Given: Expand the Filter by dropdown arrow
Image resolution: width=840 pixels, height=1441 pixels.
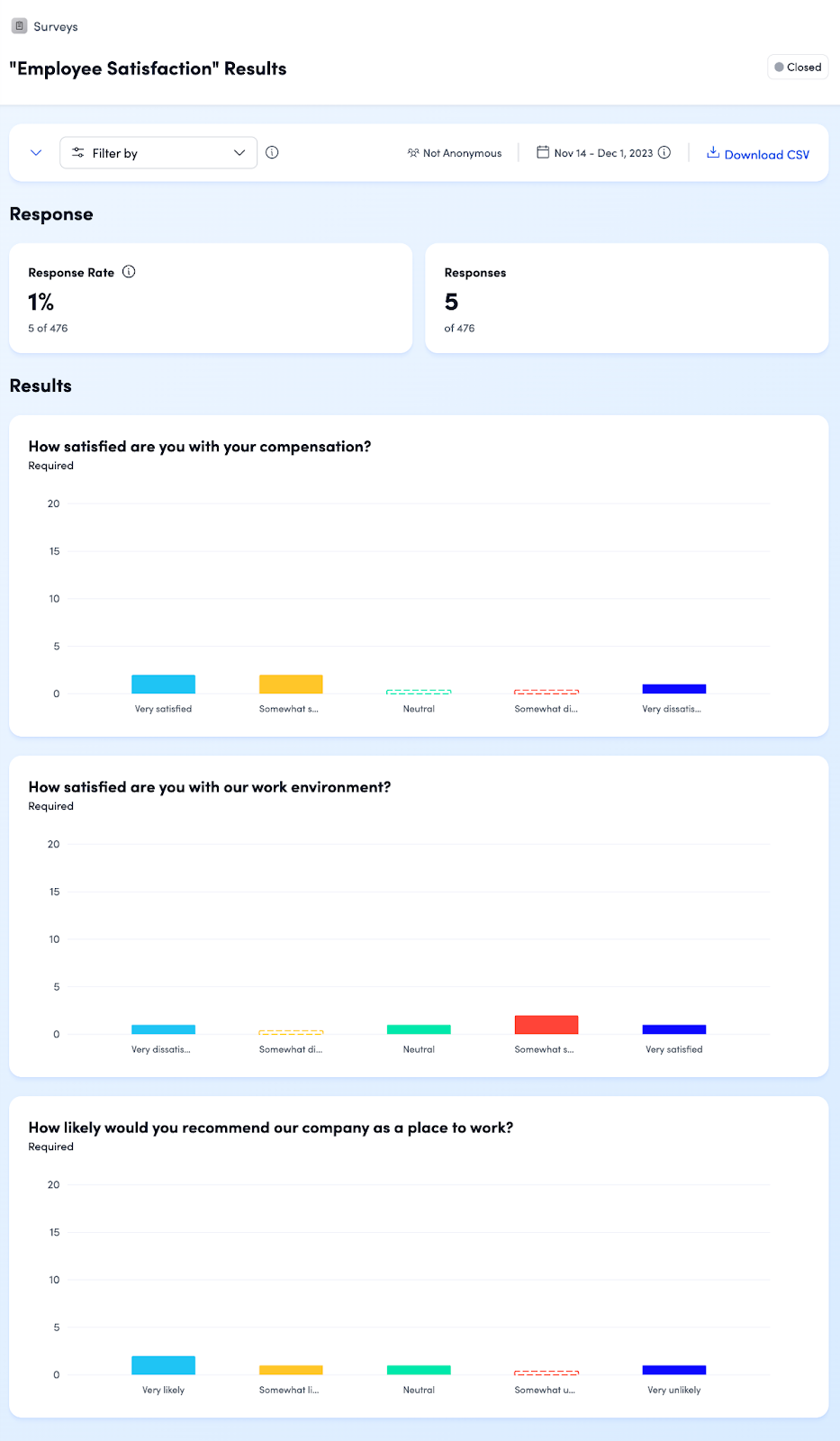Looking at the screenshot, I should click(x=239, y=153).
